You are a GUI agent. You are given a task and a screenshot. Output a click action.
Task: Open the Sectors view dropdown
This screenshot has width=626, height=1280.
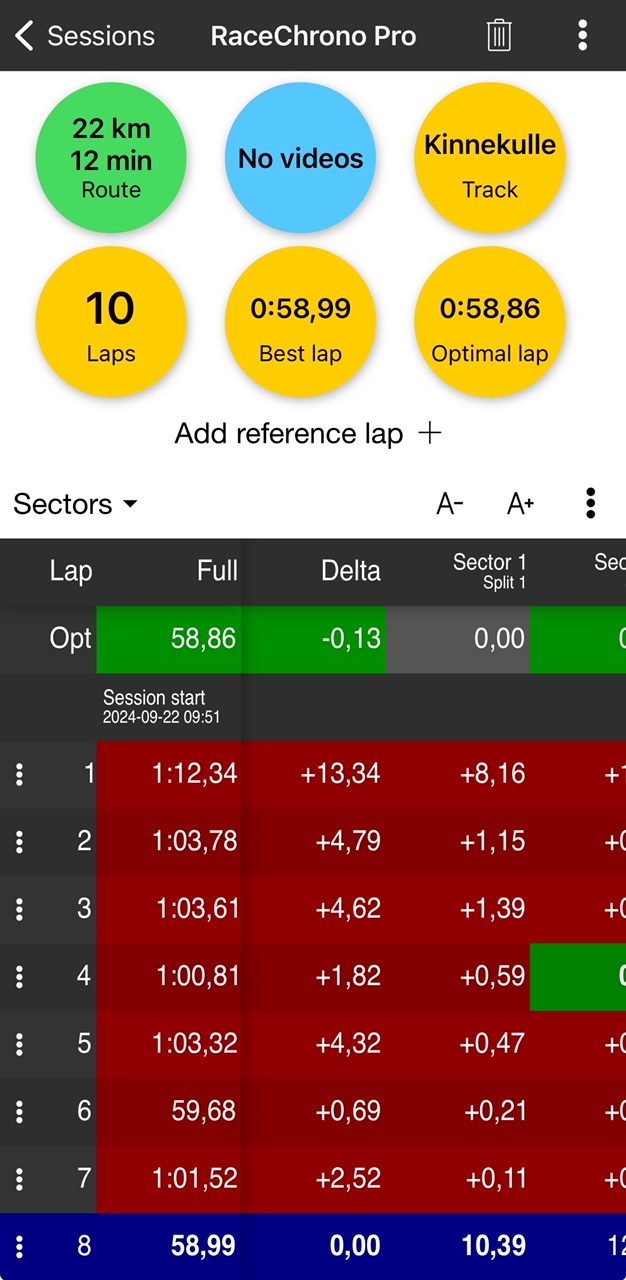[75, 504]
